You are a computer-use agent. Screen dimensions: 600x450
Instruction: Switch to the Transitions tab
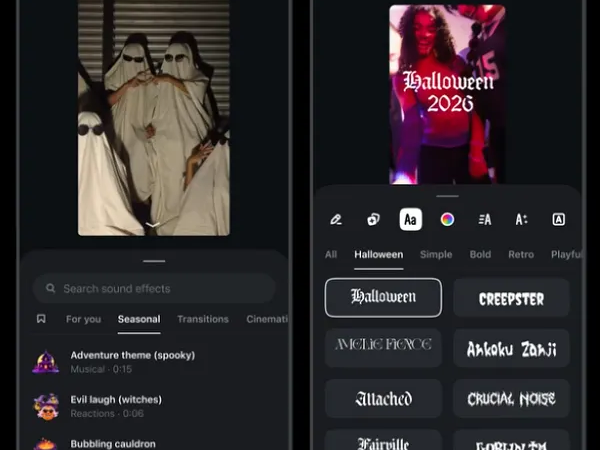pos(203,319)
